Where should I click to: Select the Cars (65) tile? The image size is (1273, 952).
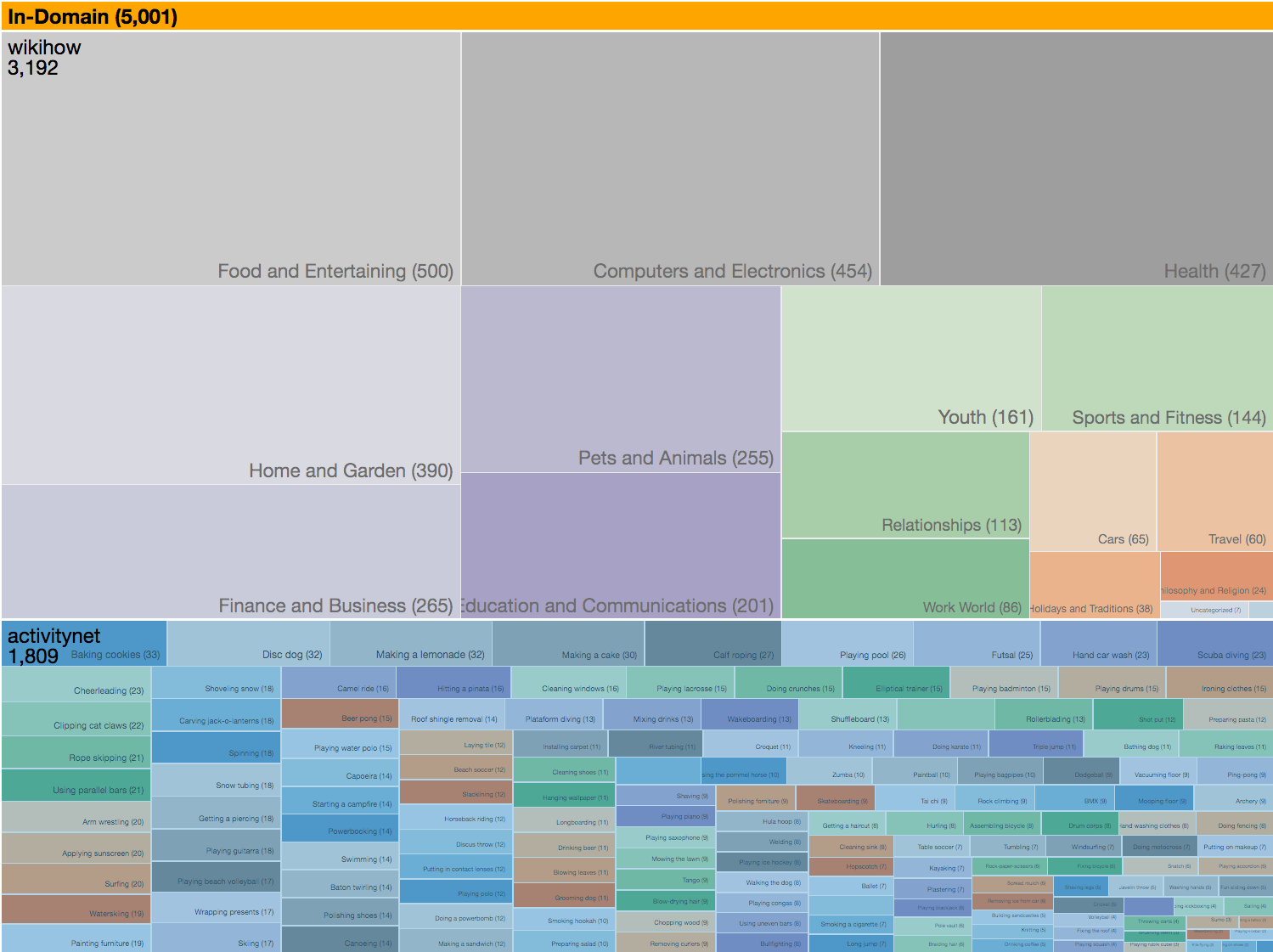click(1093, 492)
